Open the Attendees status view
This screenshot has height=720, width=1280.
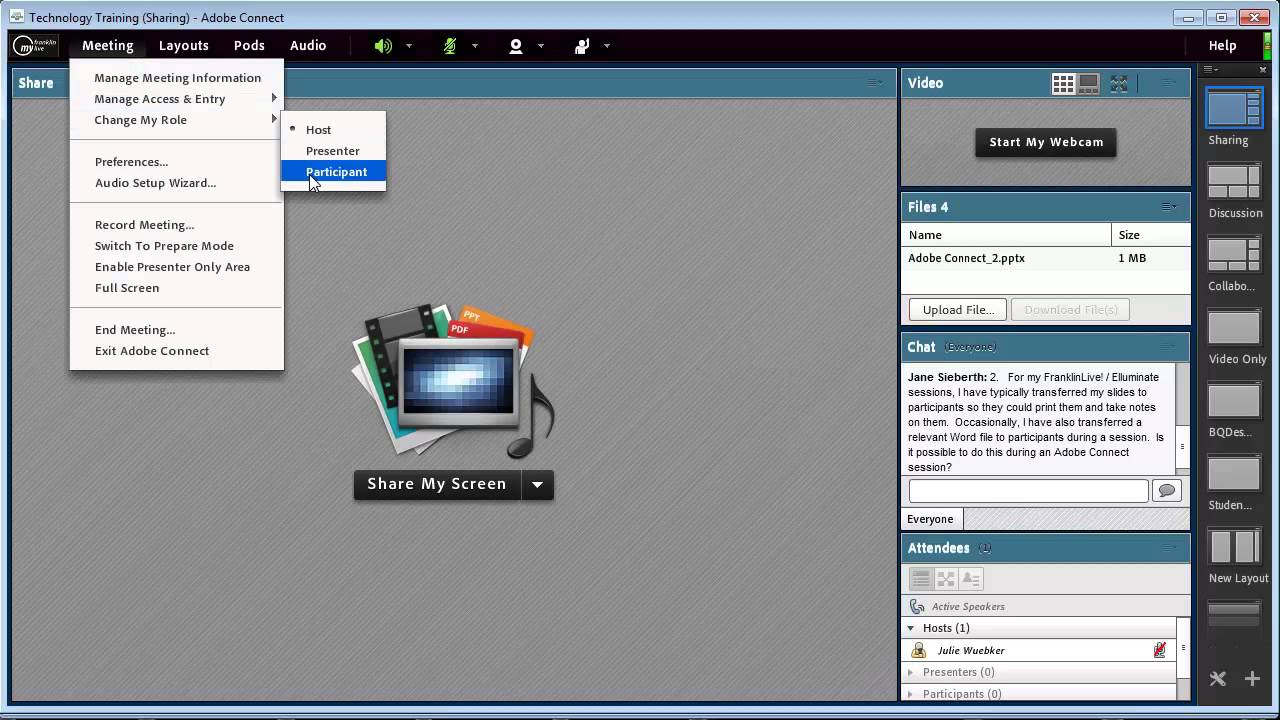[x=971, y=579]
